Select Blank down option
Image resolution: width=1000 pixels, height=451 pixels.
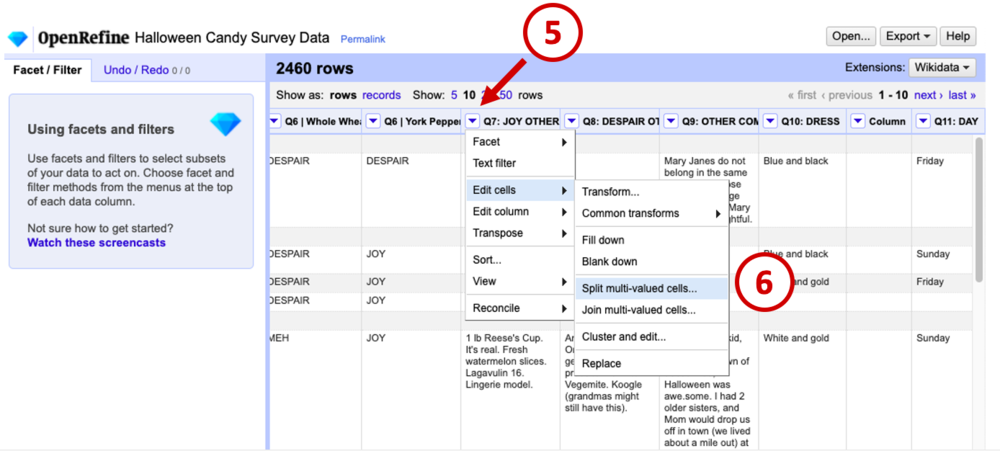651,262
